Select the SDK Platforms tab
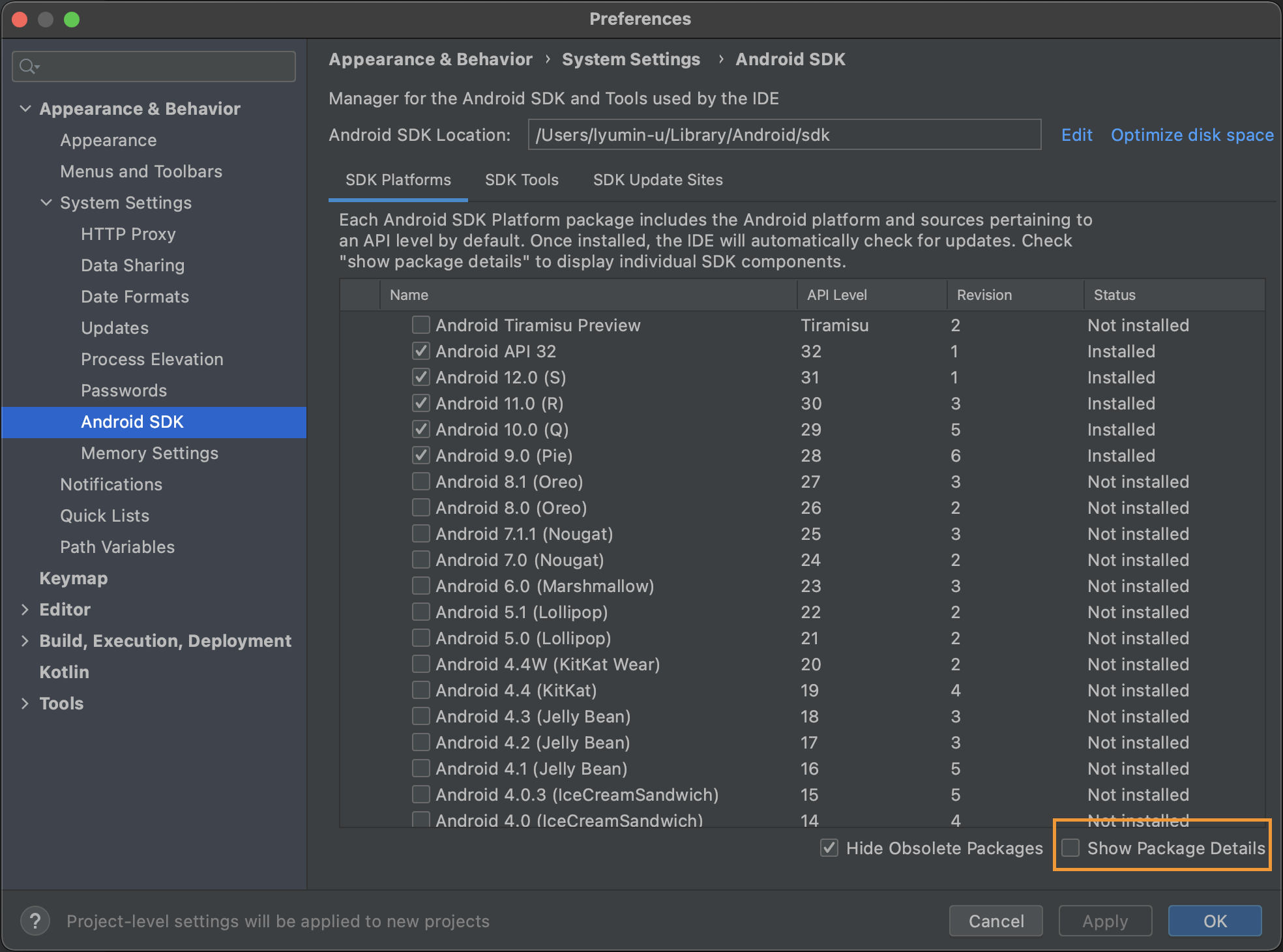This screenshot has width=1283, height=952. pyautogui.click(x=398, y=180)
